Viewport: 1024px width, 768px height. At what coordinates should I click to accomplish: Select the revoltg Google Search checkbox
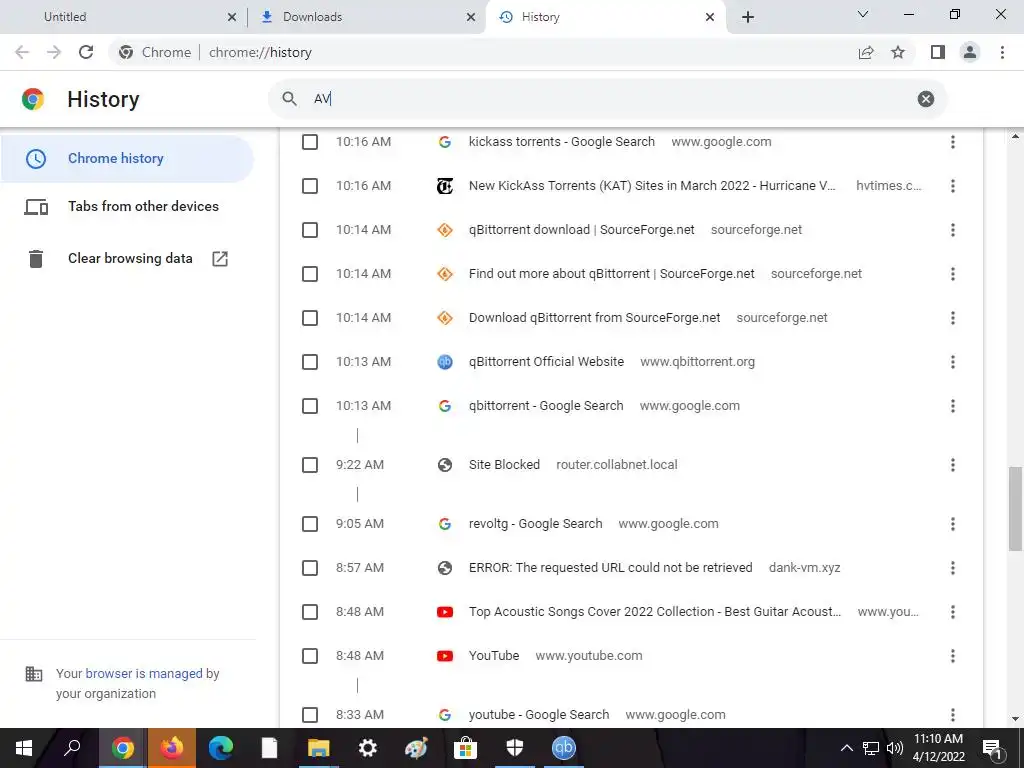(x=310, y=524)
